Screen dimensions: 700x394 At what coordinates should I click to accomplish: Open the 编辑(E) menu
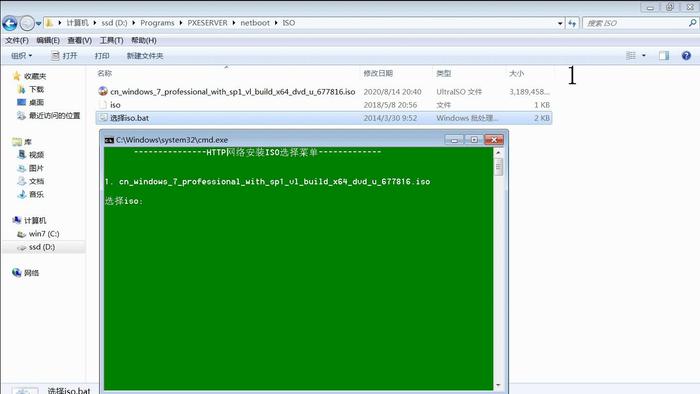point(48,41)
